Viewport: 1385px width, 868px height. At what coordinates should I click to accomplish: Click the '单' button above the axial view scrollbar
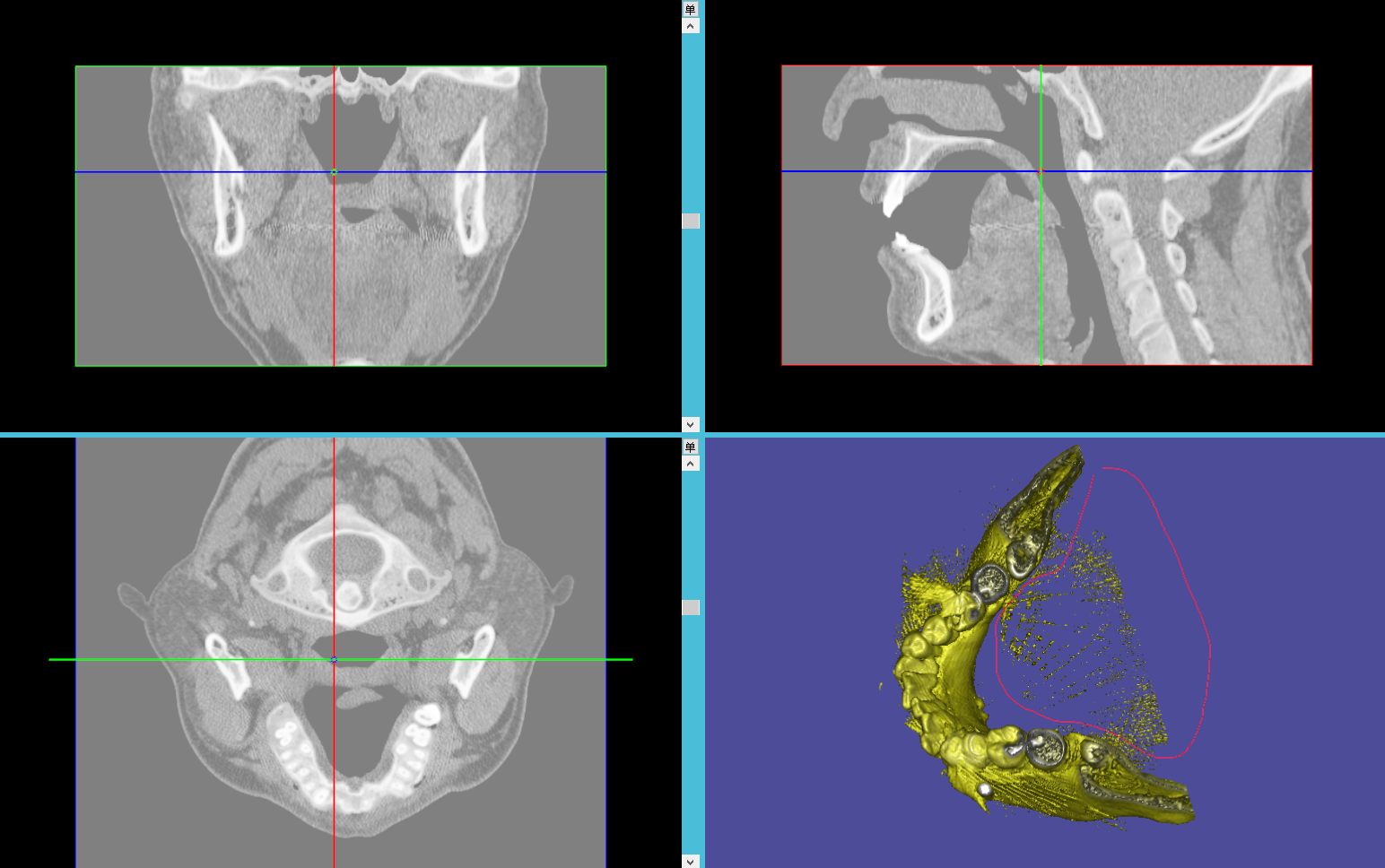(690, 447)
